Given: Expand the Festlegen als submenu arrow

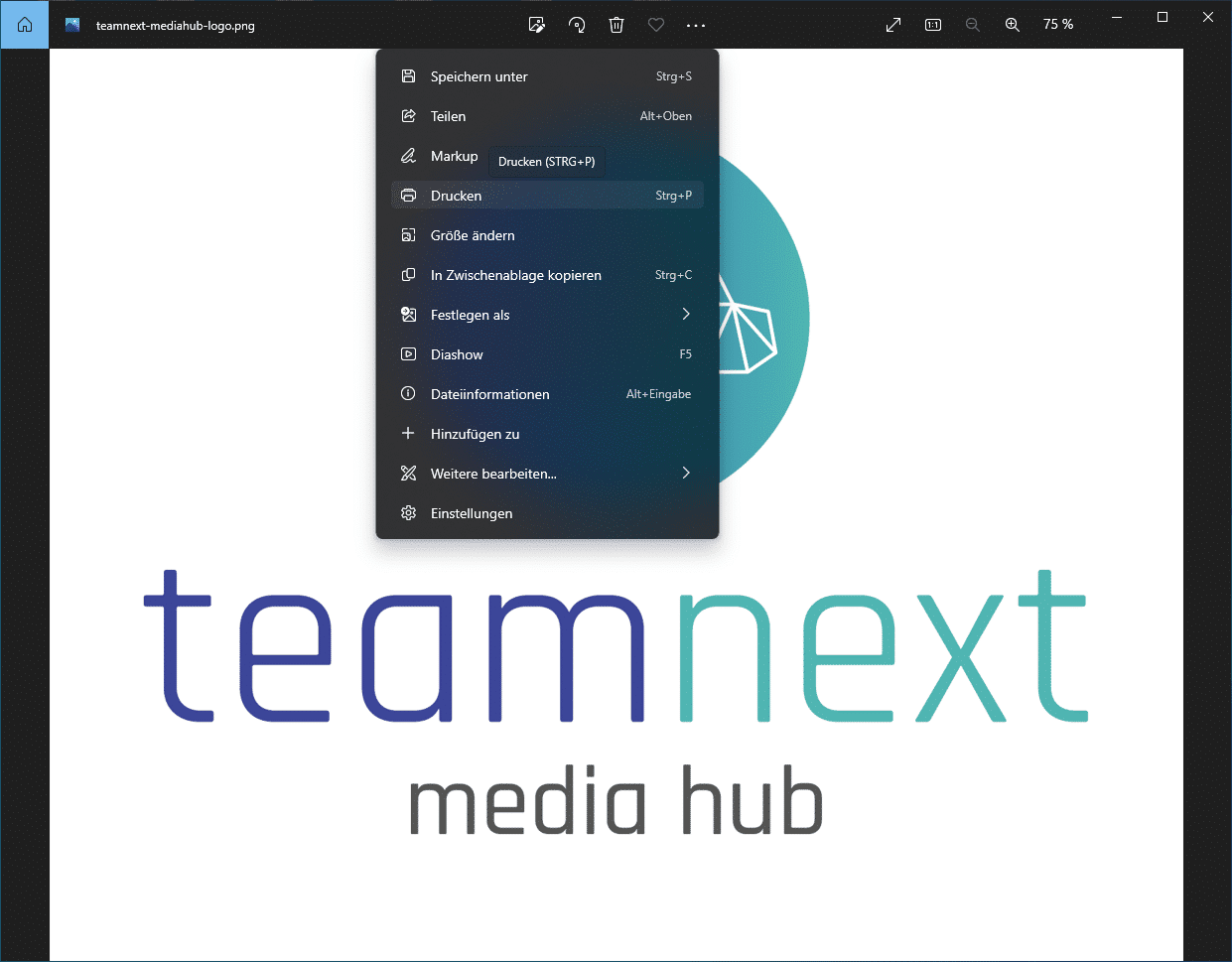Looking at the screenshot, I should [x=686, y=314].
